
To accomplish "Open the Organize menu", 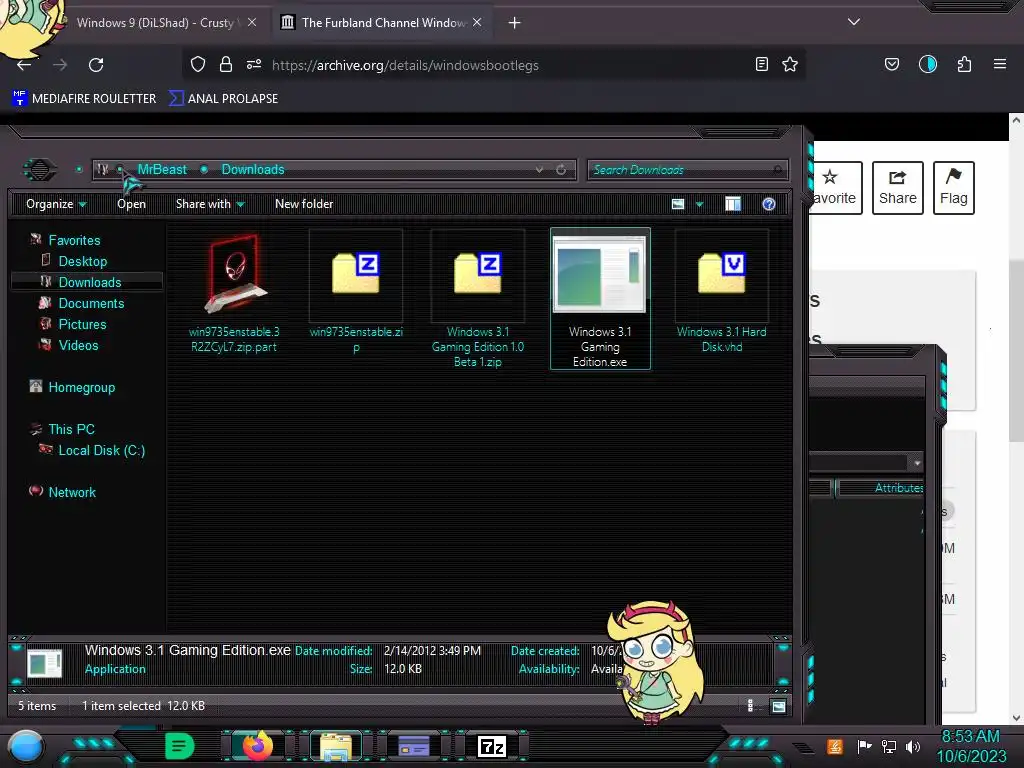I will click(56, 204).
